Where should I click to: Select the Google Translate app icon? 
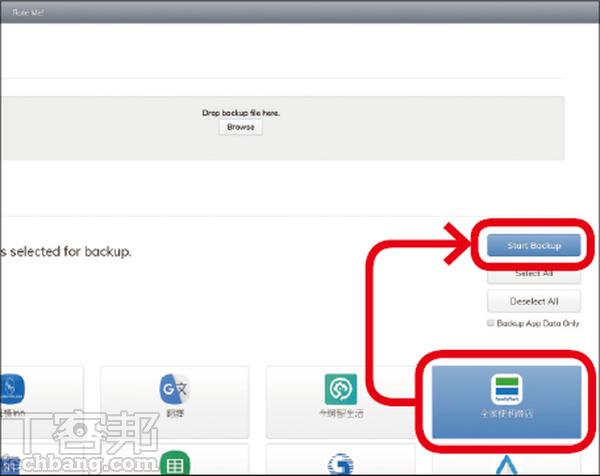coord(175,389)
